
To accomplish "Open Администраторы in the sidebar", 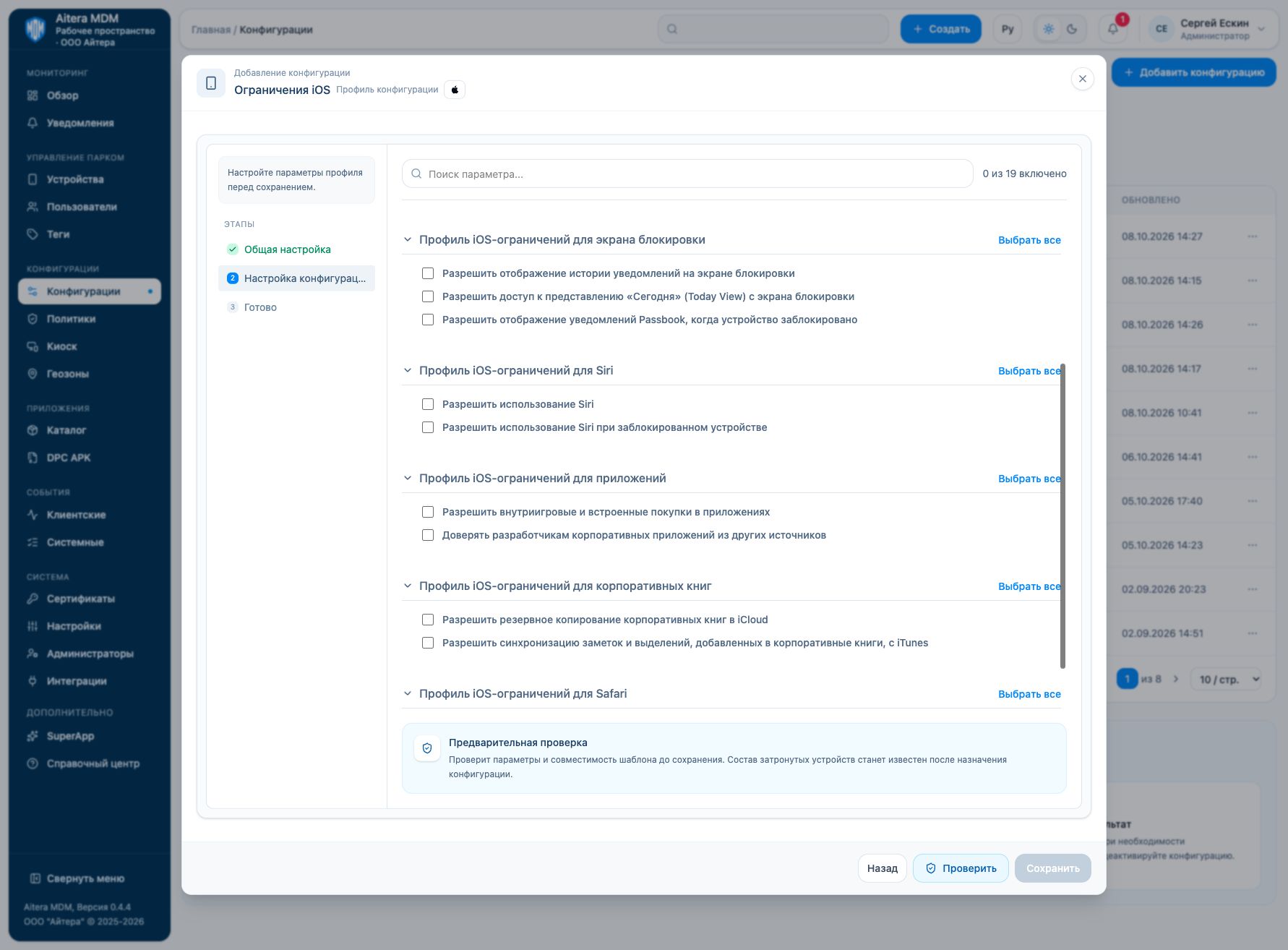I will tap(90, 654).
